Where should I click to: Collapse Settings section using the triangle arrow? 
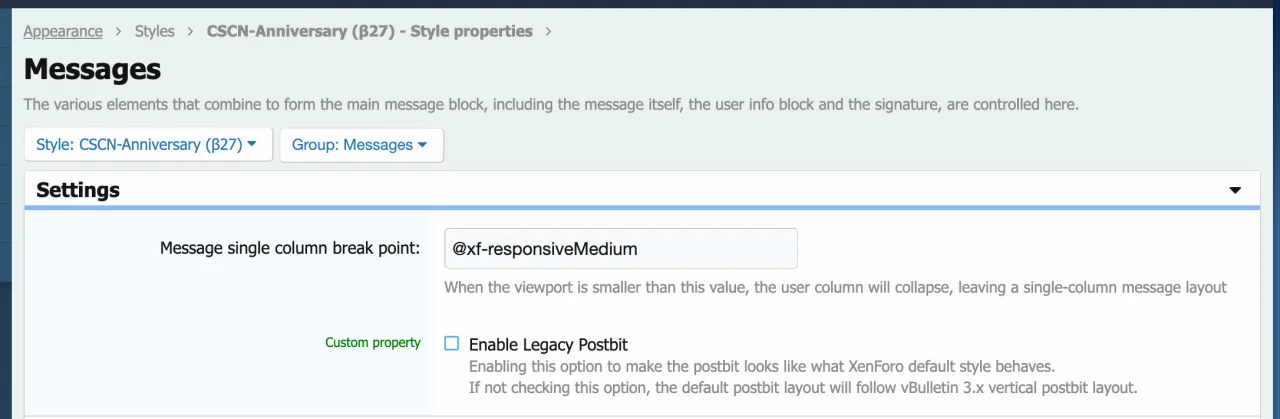click(1235, 190)
